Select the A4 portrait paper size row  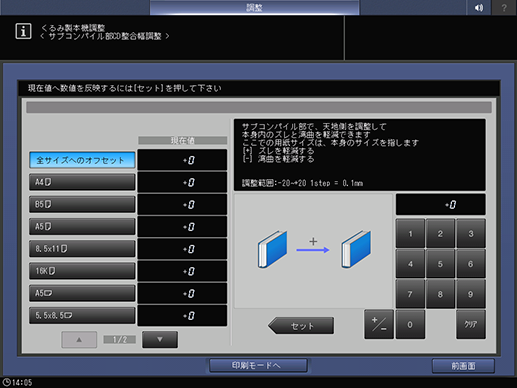click(82, 182)
